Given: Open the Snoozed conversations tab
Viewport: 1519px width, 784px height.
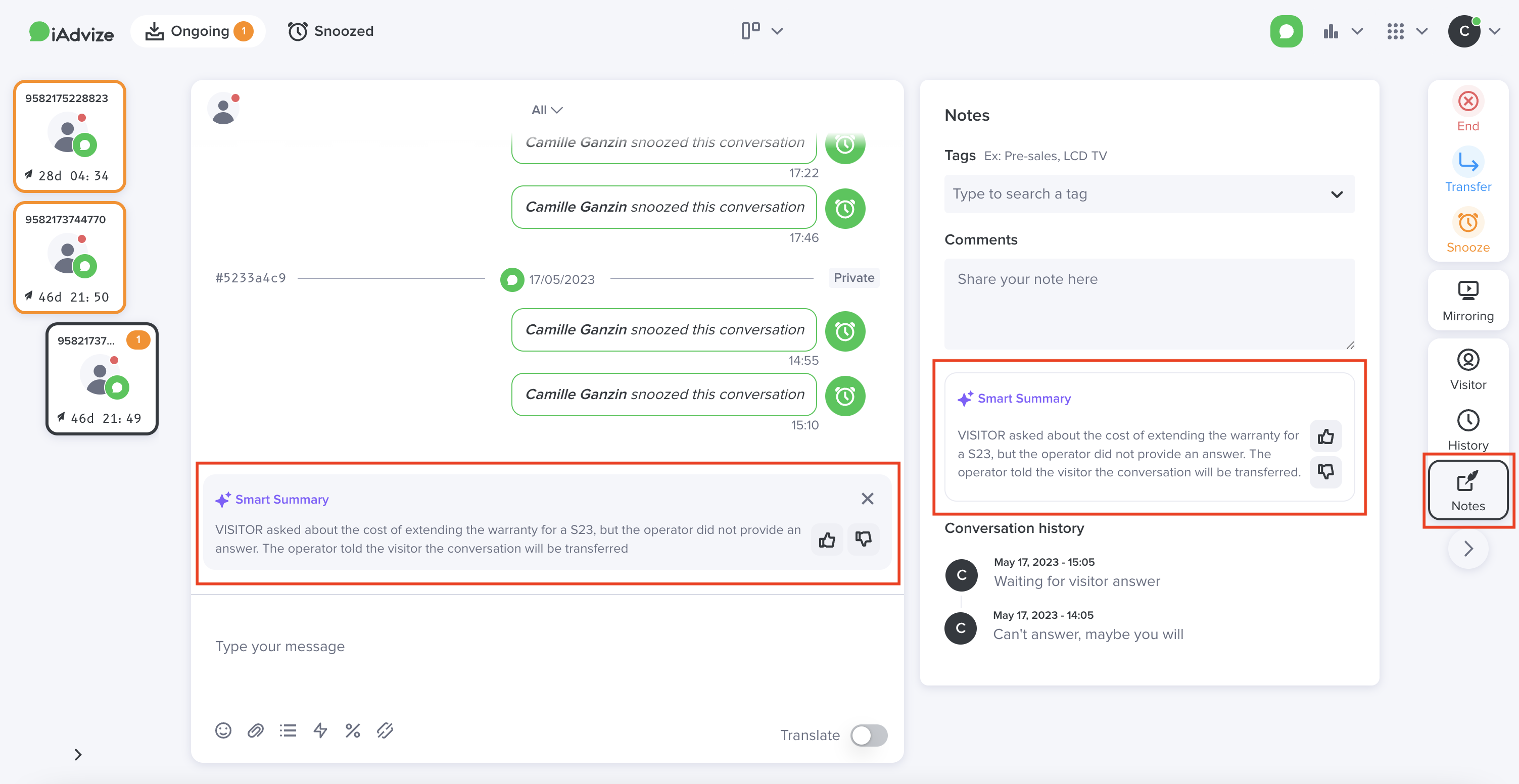Looking at the screenshot, I should pos(331,31).
